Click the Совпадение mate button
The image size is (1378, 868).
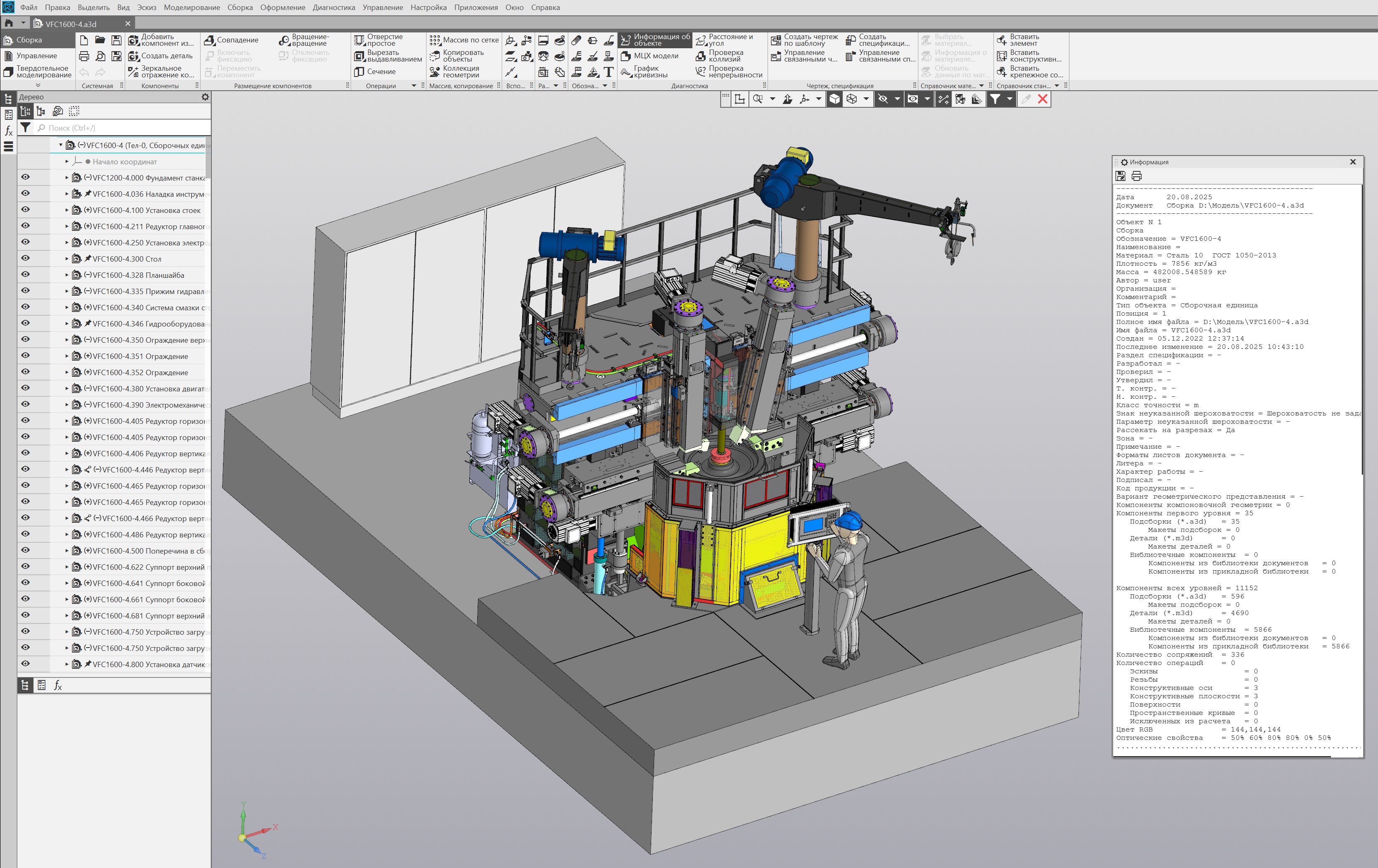tap(209, 40)
